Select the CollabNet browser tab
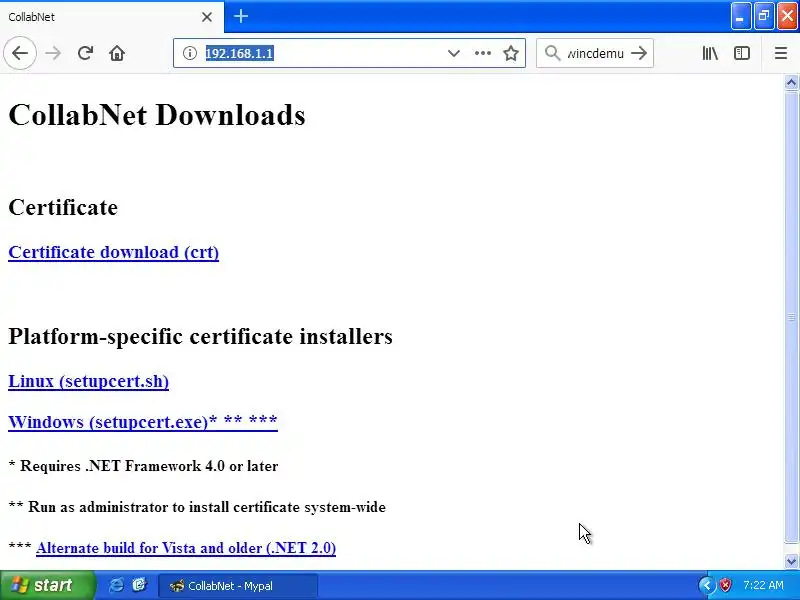This screenshot has height=600, width=800. pos(112,17)
